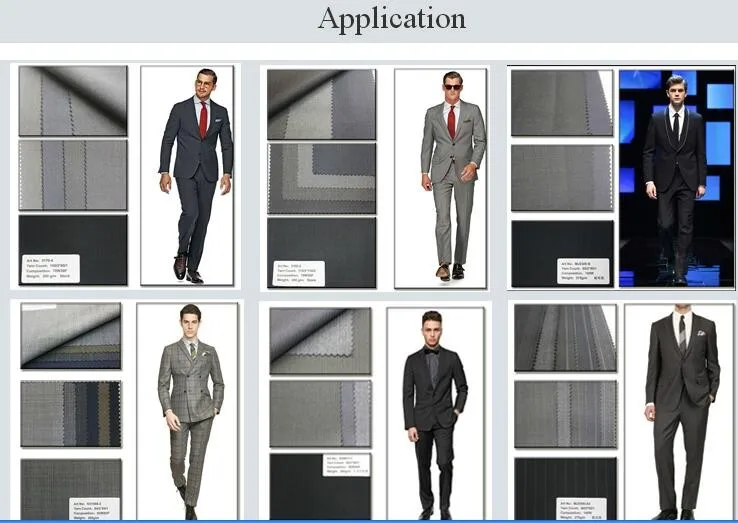Choose the top pinstripe swatch beside charcoal suit

click(565, 339)
